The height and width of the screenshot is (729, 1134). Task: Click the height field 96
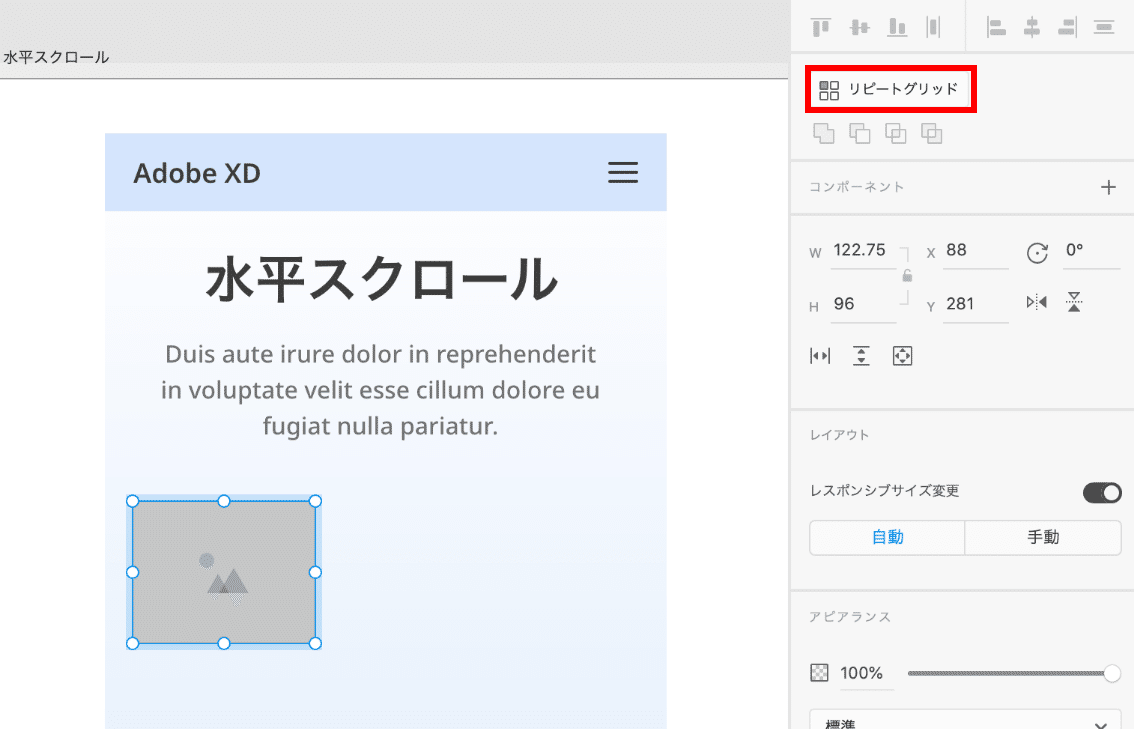pyautogui.click(x=863, y=304)
